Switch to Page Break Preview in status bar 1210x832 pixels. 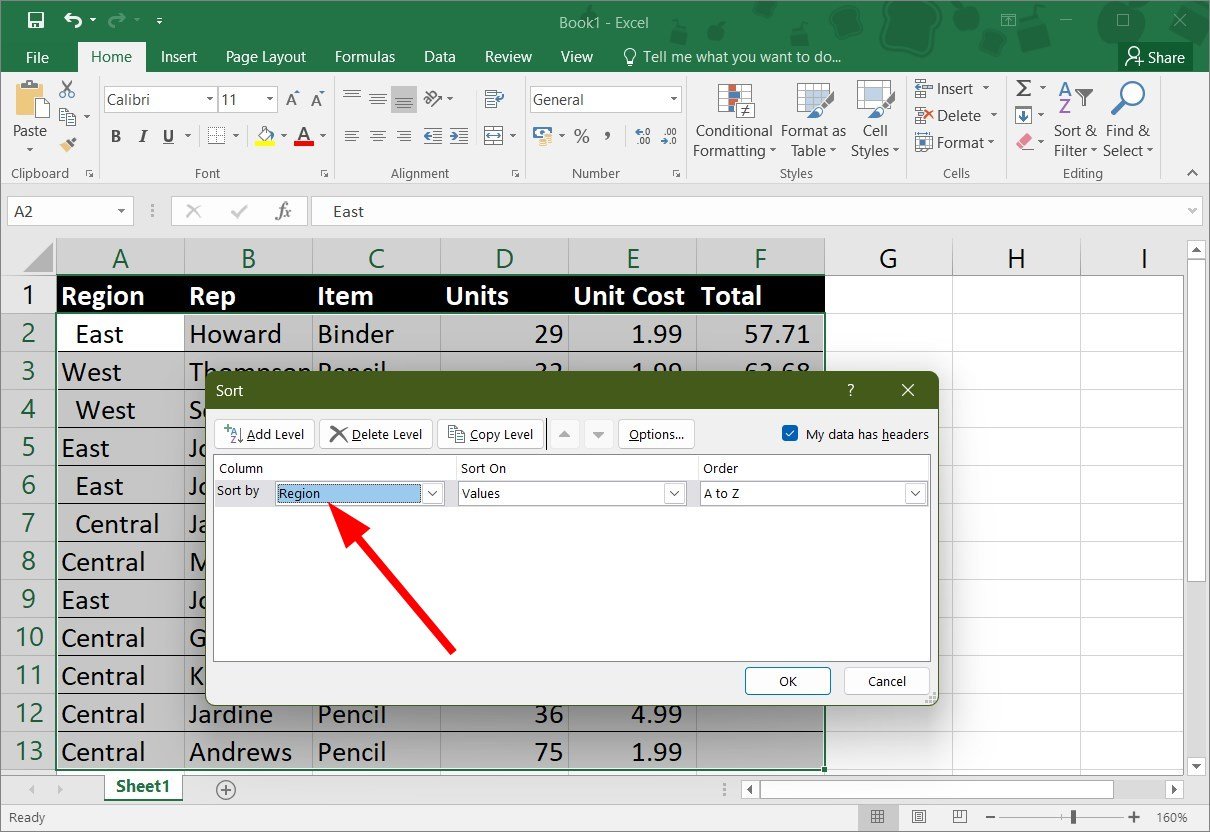coord(961,817)
